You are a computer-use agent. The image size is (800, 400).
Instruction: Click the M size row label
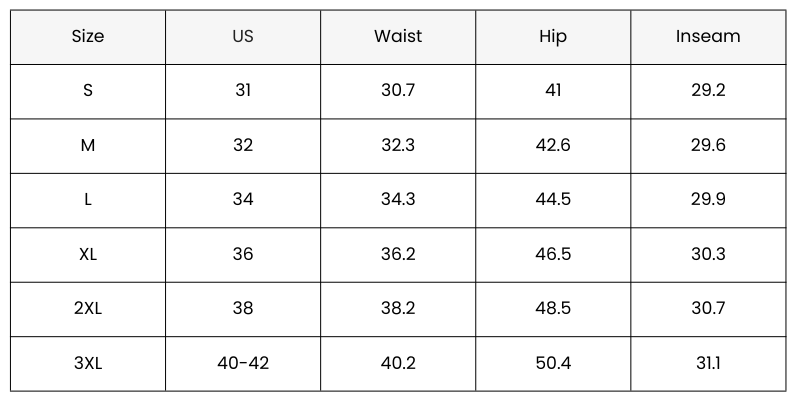pyautogui.click(x=88, y=145)
